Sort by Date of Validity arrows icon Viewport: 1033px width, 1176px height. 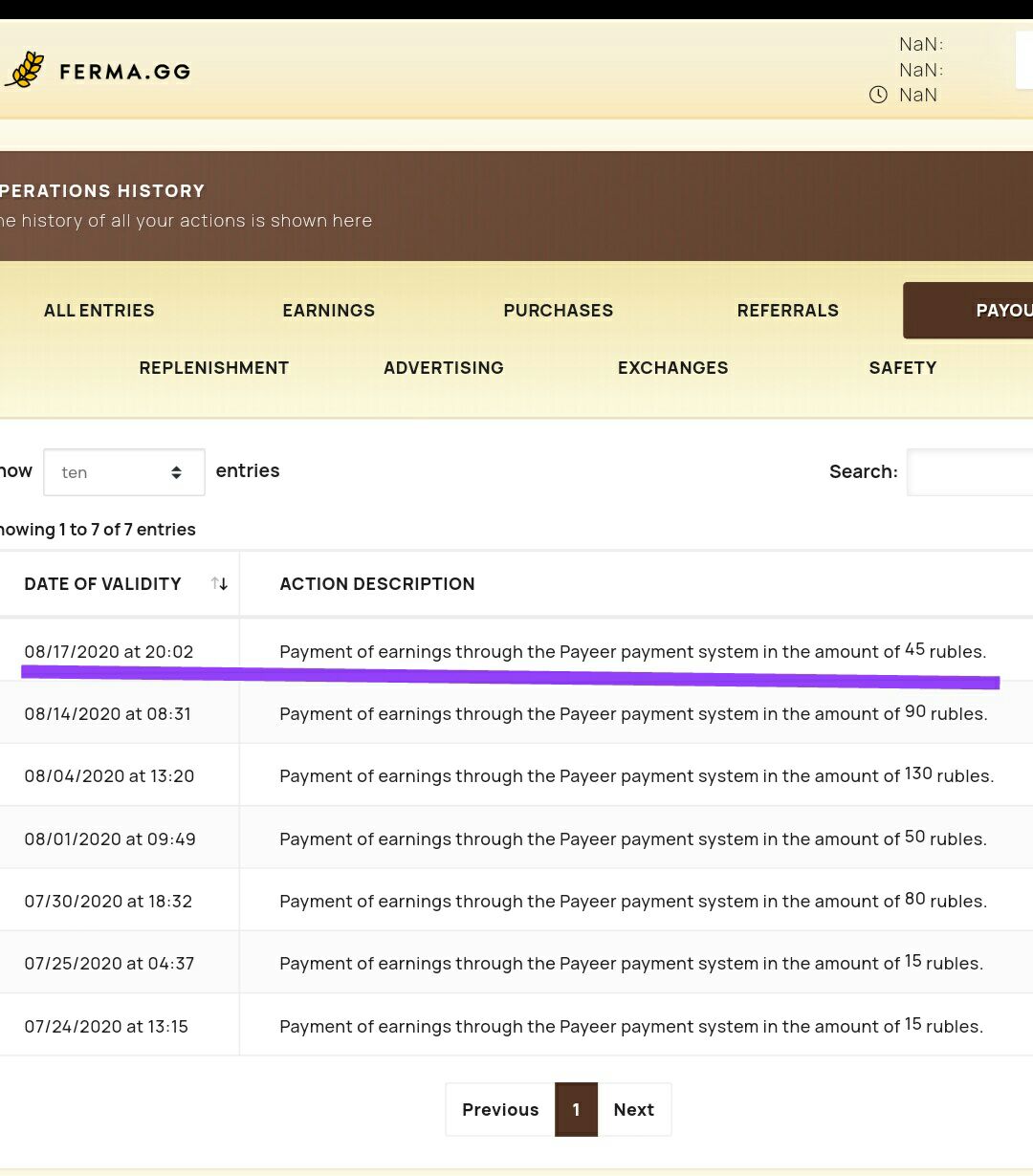point(219,583)
